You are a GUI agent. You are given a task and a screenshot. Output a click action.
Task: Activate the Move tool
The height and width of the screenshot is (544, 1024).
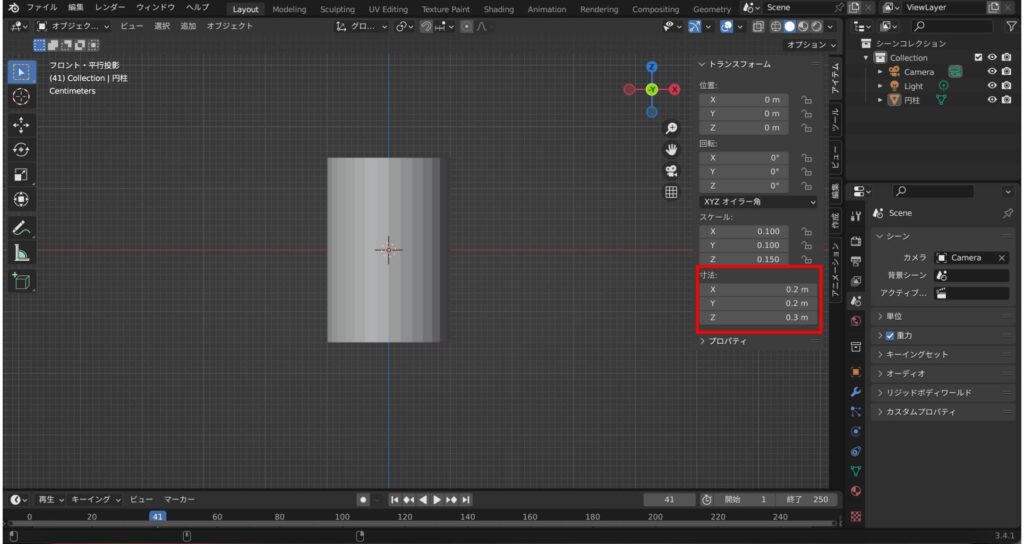pyautogui.click(x=21, y=125)
